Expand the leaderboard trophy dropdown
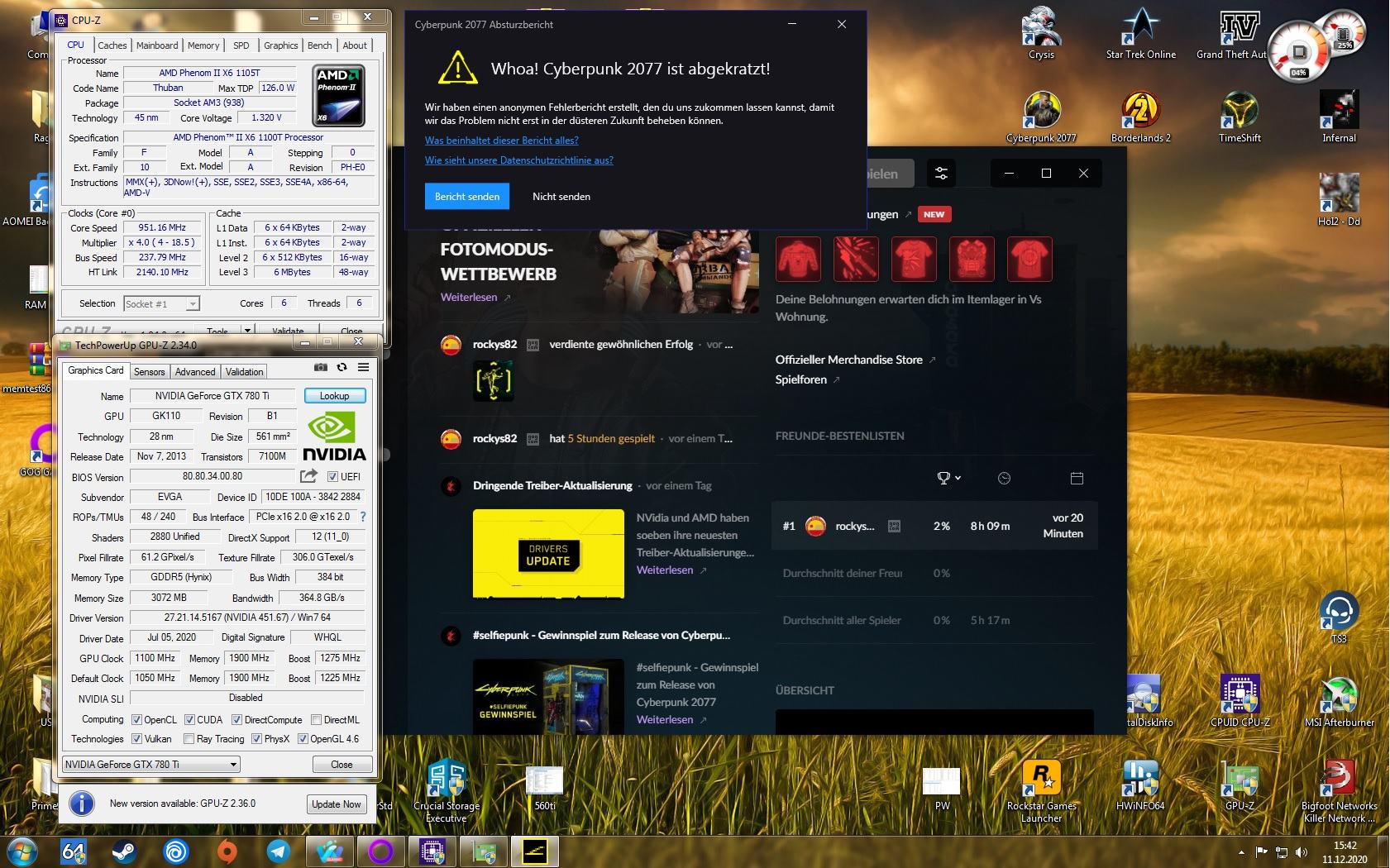The width and height of the screenshot is (1390, 868). (948, 478)
